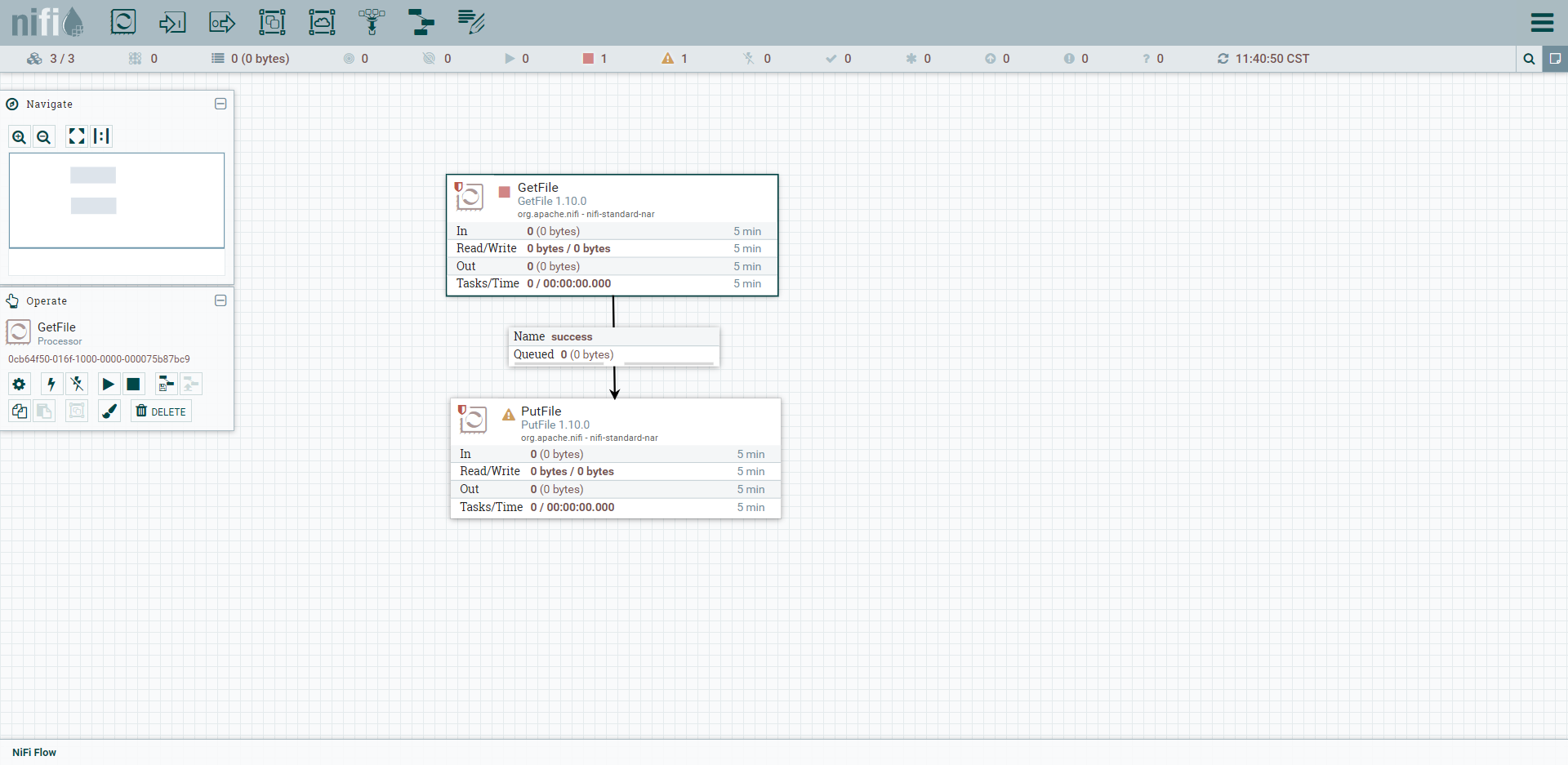Click the disabled components status indicator
This screenshot has width=1568, height=765.
756,59
